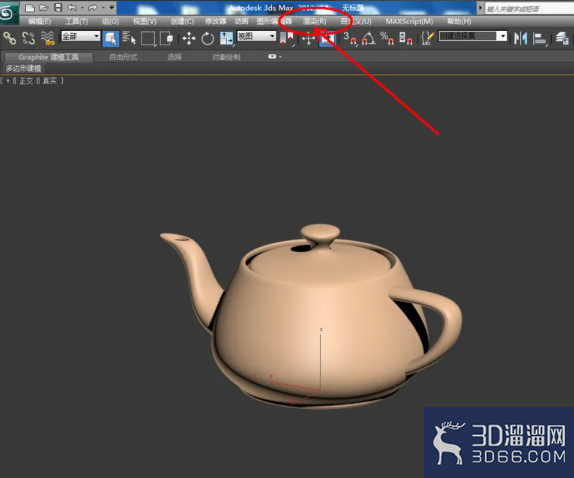Switch to the 自由形式 ribbon tab

[x=123, y=57]
